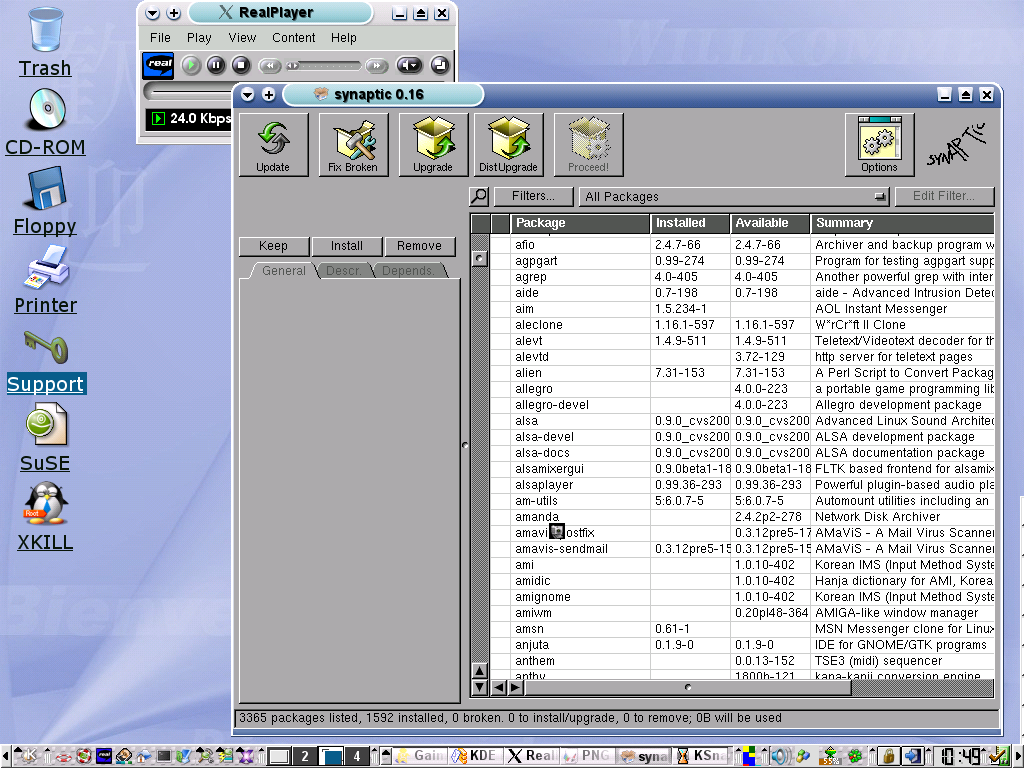Open the View menu in RealPlayer

point(242,38)
